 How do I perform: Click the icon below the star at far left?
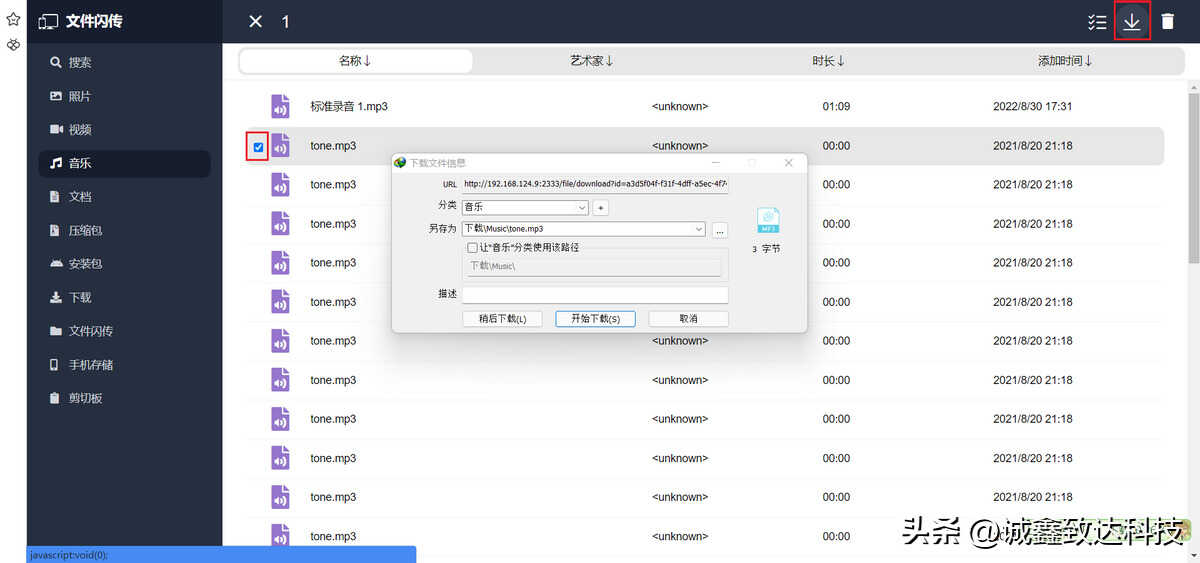[13, 46]
